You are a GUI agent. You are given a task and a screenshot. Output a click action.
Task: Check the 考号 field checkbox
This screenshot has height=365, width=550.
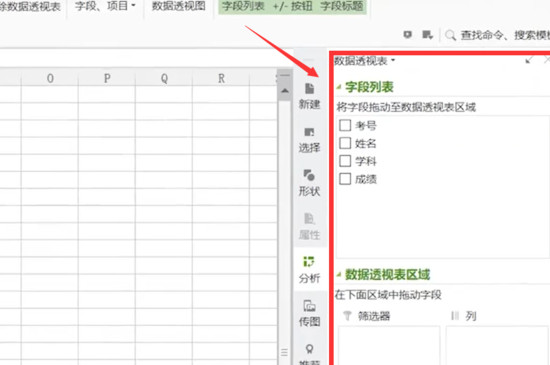tap(345, 125)
